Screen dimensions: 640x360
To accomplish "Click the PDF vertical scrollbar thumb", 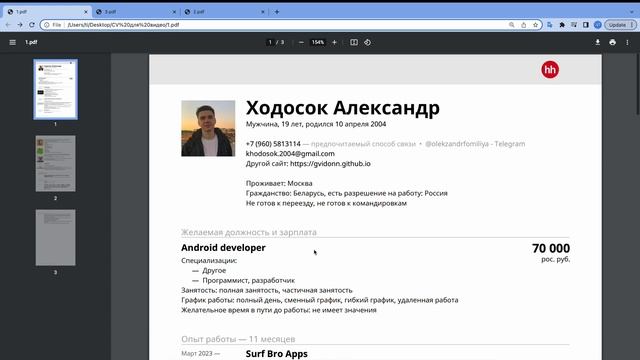I will point(637,84).
